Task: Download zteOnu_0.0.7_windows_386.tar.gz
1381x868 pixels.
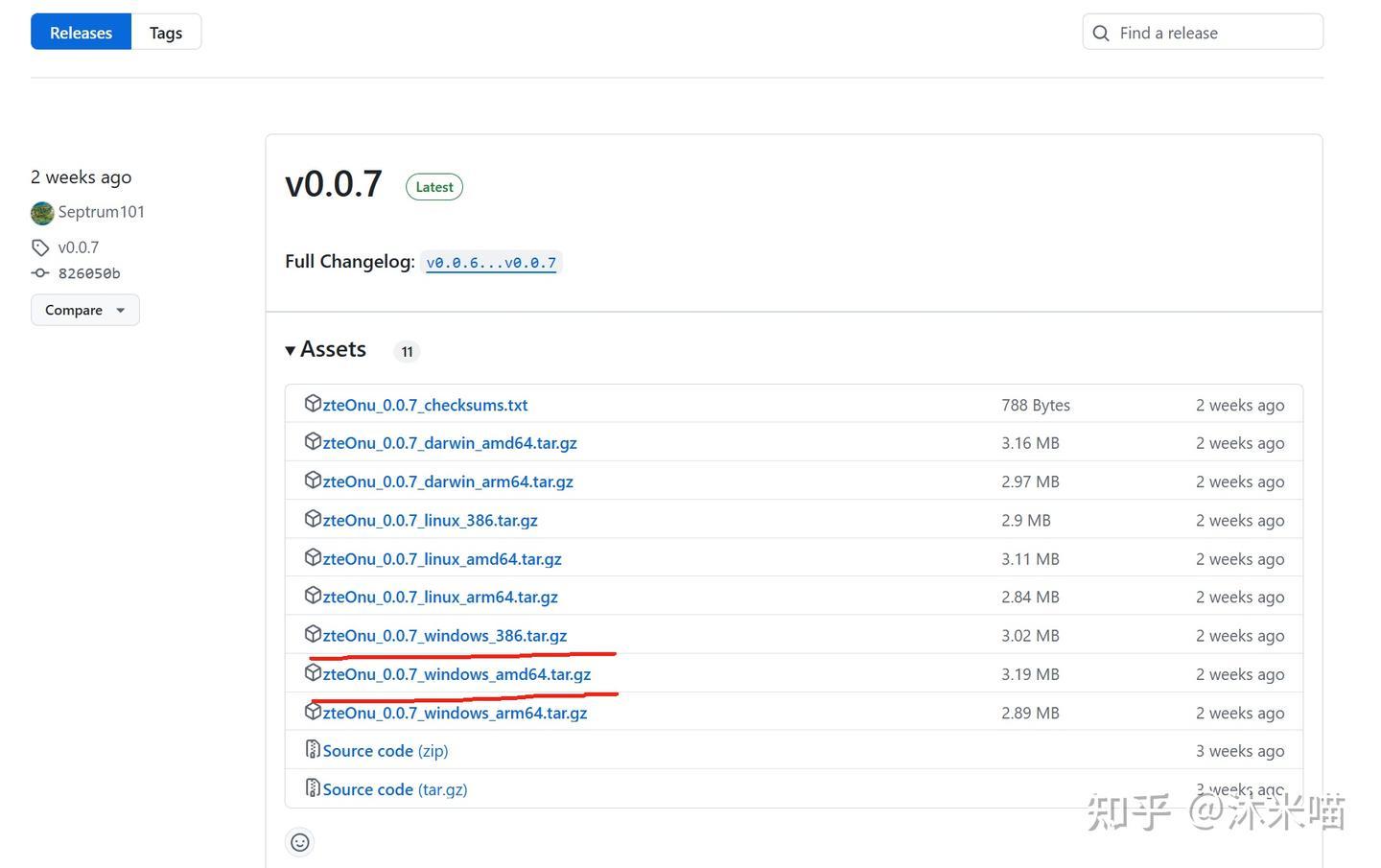Action: point(445,635)
